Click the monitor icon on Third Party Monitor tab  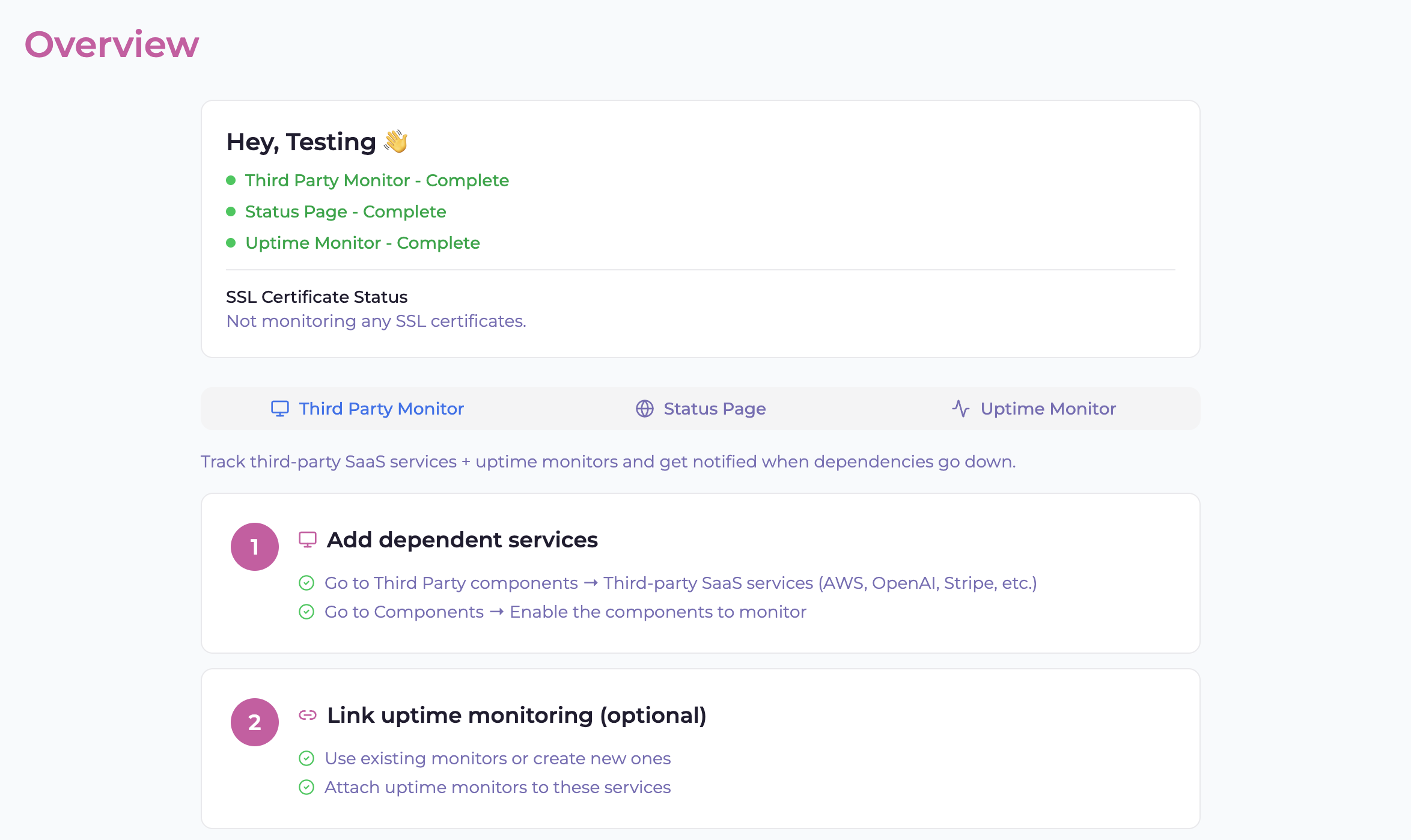point(280,409)
